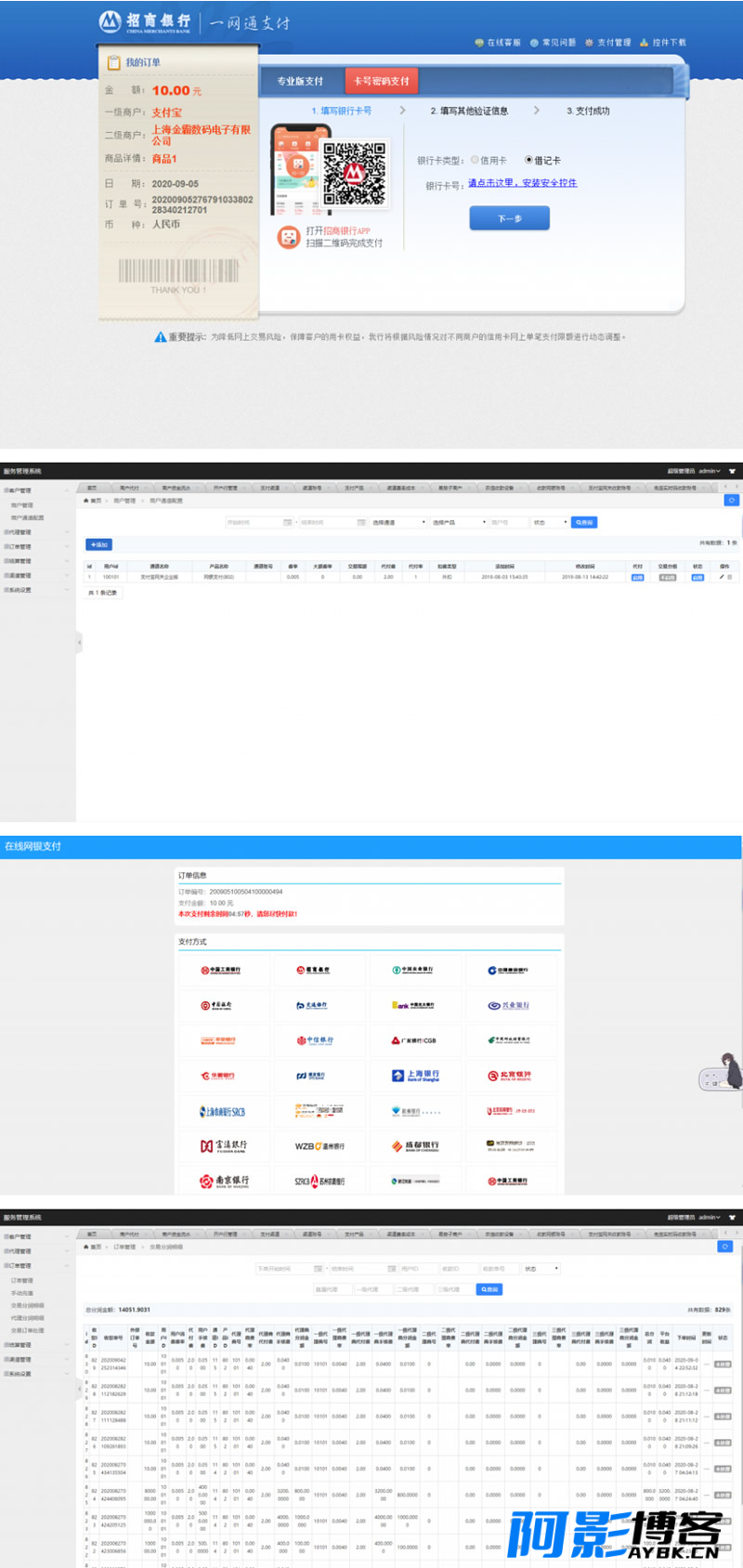The width and height of the screenshot is (743, 1568).
Task: Expand 渠道管理 in 商户通道配置 page sidebar
Action: (x=35, y=576)
